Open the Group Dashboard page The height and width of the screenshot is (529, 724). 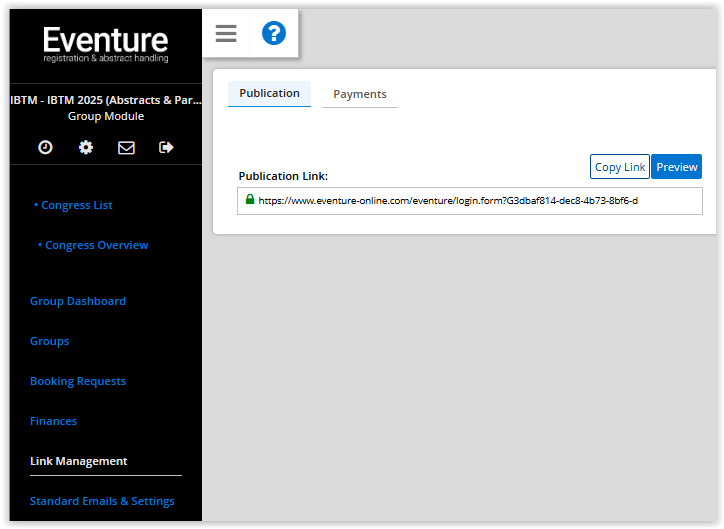[x=78, y=301]
